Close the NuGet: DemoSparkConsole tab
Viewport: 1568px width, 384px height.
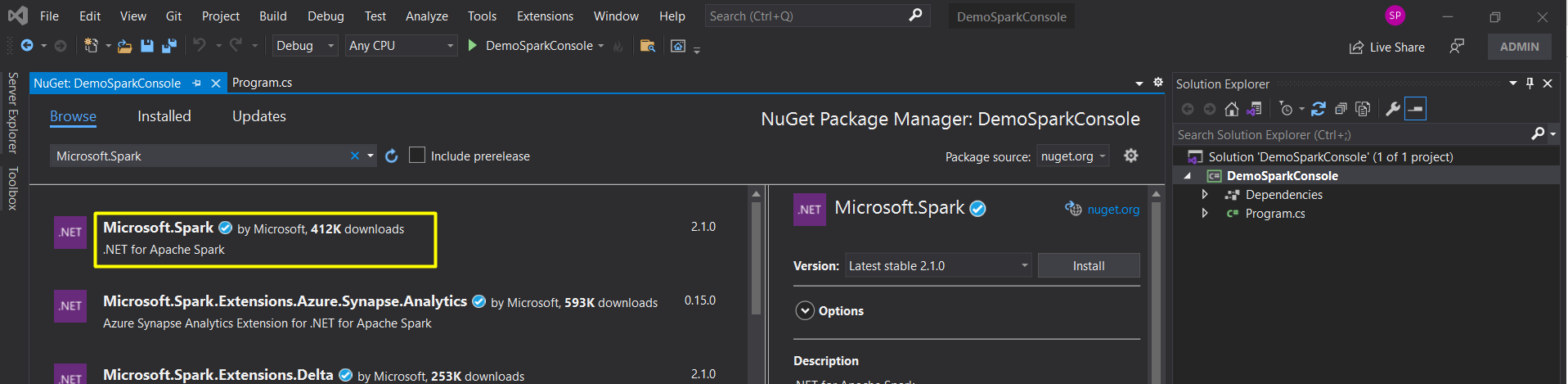point(216,84)
